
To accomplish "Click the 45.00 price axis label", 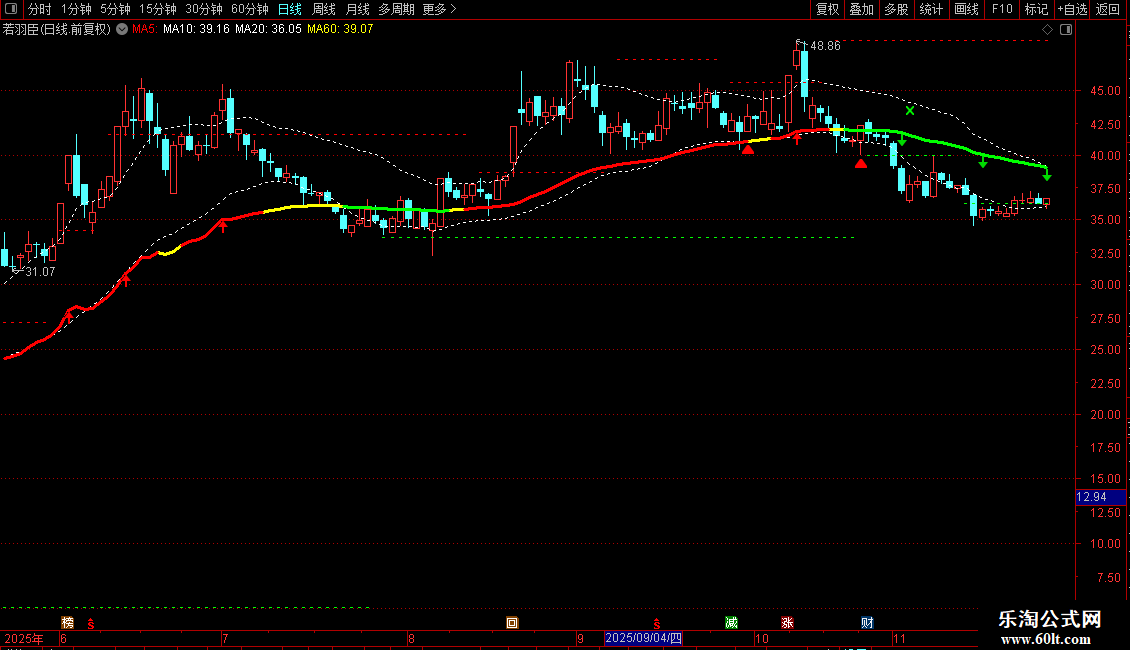I will [1105, 91].
